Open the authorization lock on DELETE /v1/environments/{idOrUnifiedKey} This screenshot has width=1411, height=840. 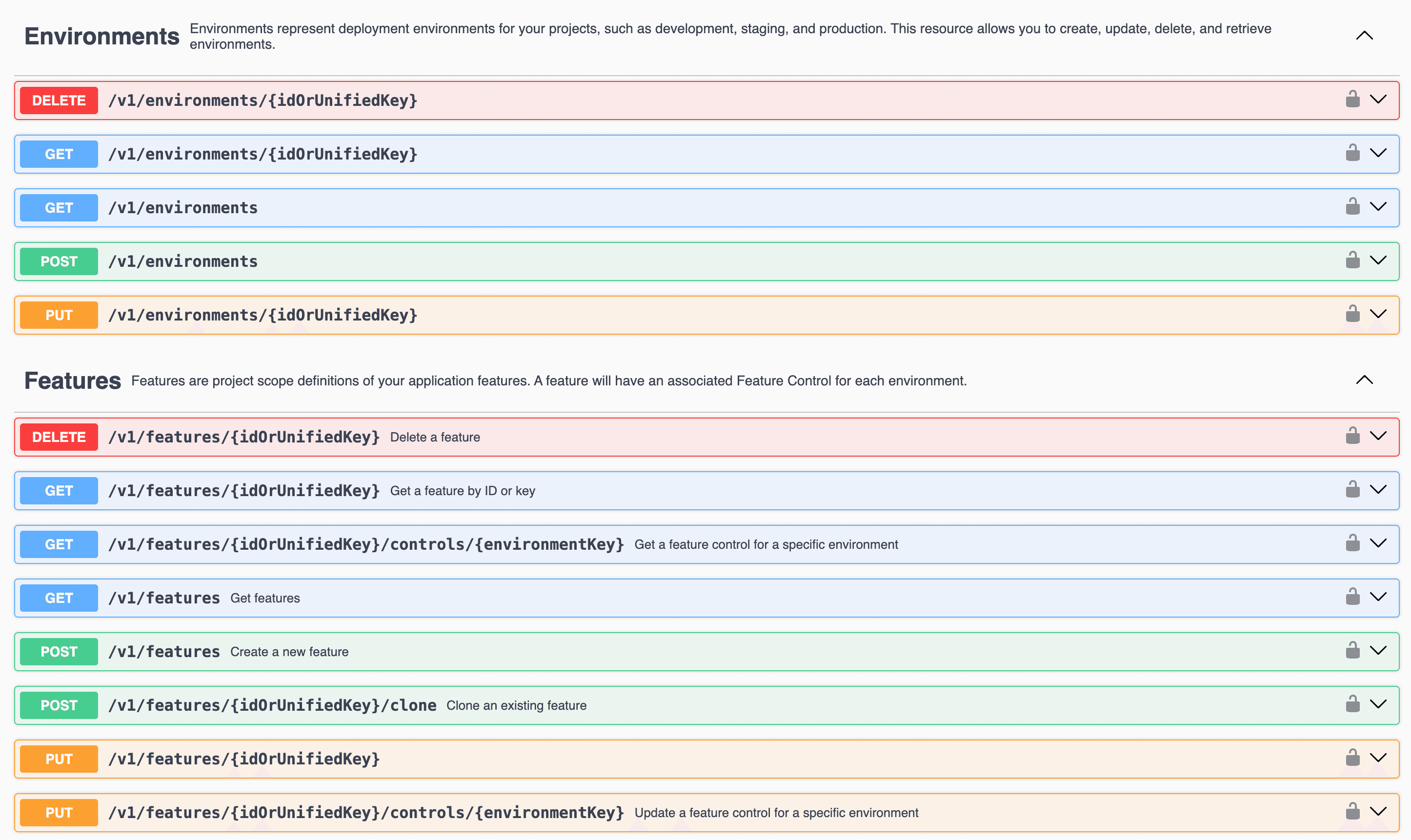tap(1353, 100)
